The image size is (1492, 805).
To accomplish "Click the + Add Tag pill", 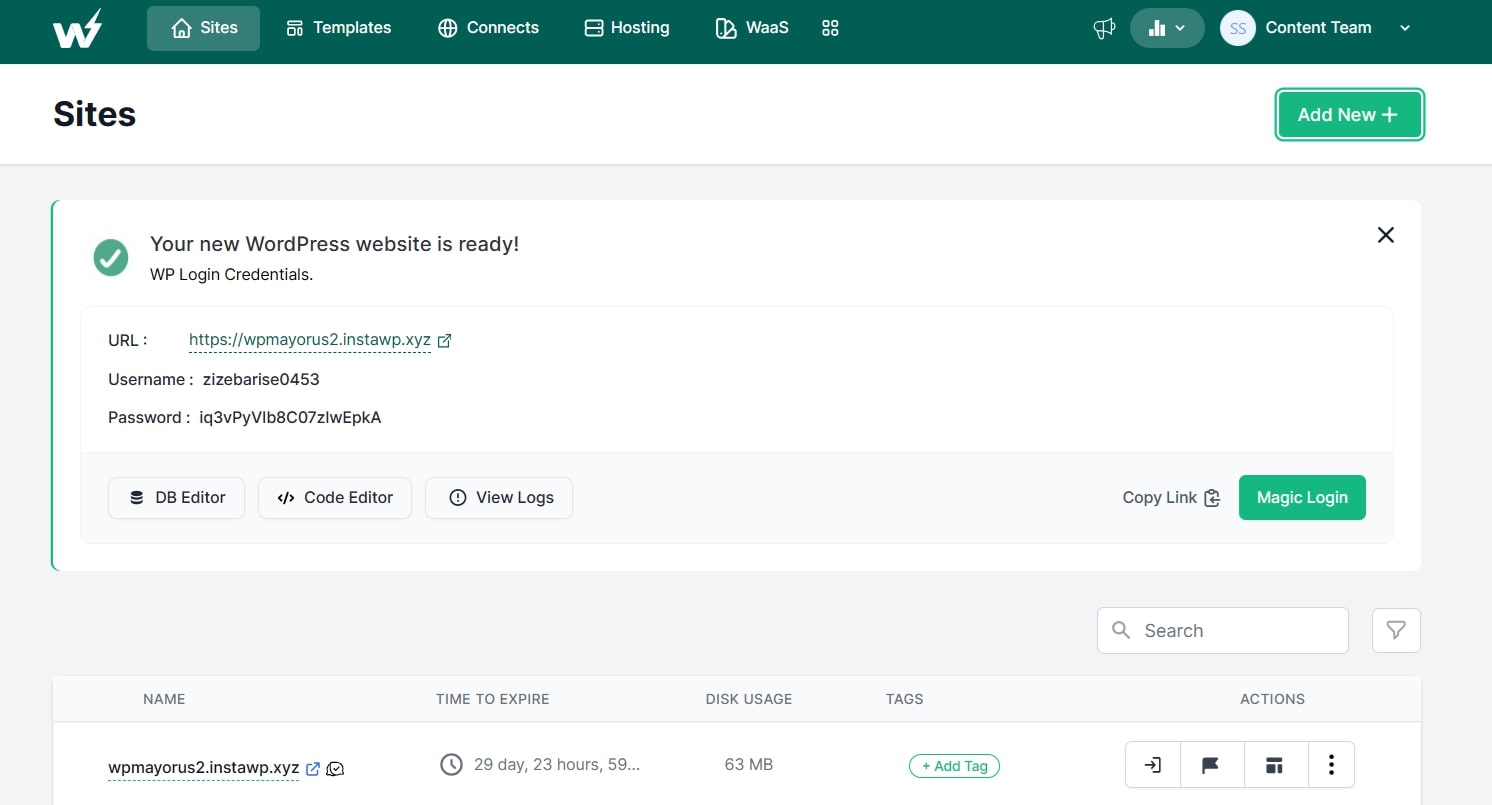I will [x=954, y=766].
